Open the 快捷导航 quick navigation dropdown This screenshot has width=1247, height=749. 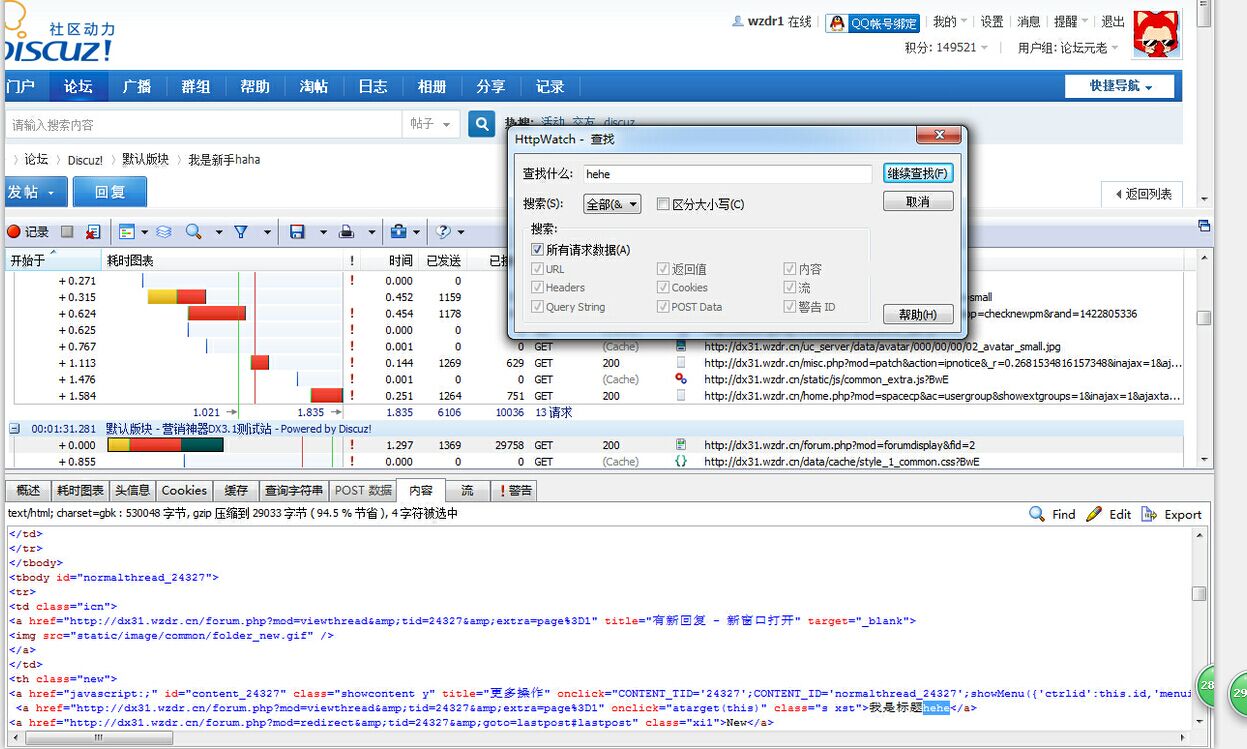tap(1119, 87)
